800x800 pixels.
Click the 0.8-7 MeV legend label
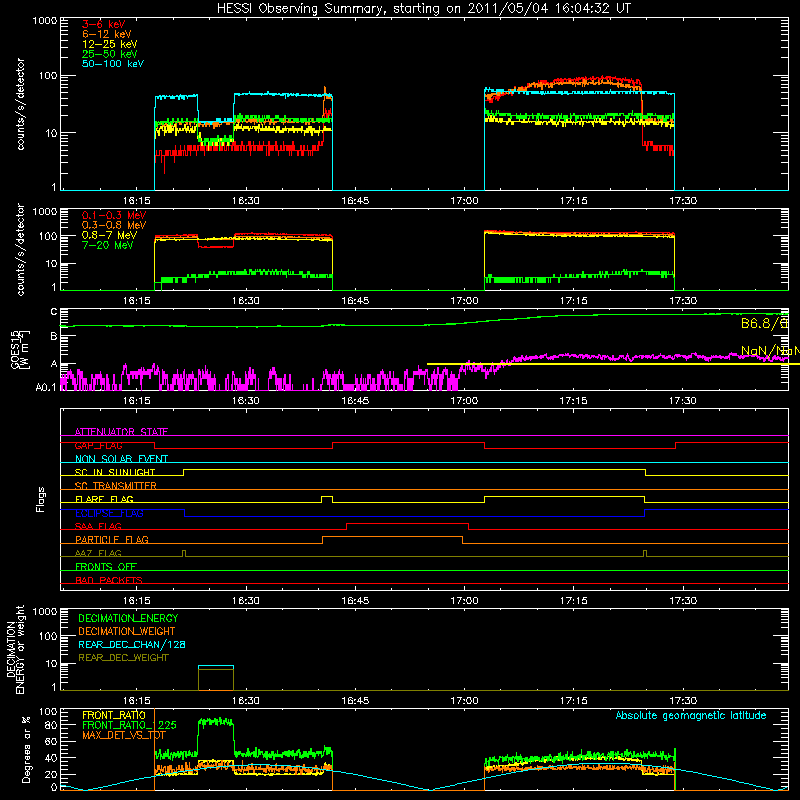109,235
